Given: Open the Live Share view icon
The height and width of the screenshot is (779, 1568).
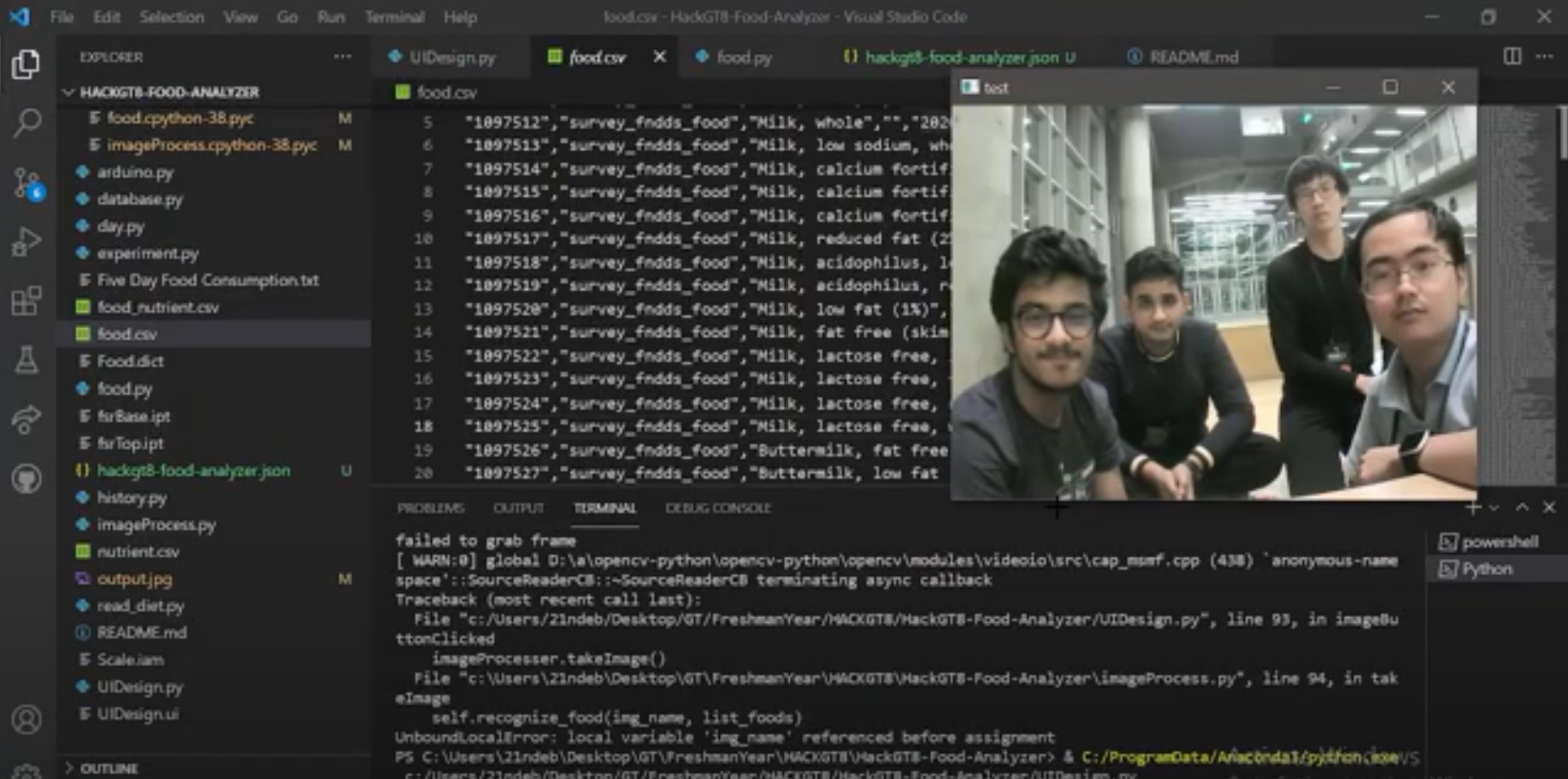Looking at the screenshot, I should [26, 419].
